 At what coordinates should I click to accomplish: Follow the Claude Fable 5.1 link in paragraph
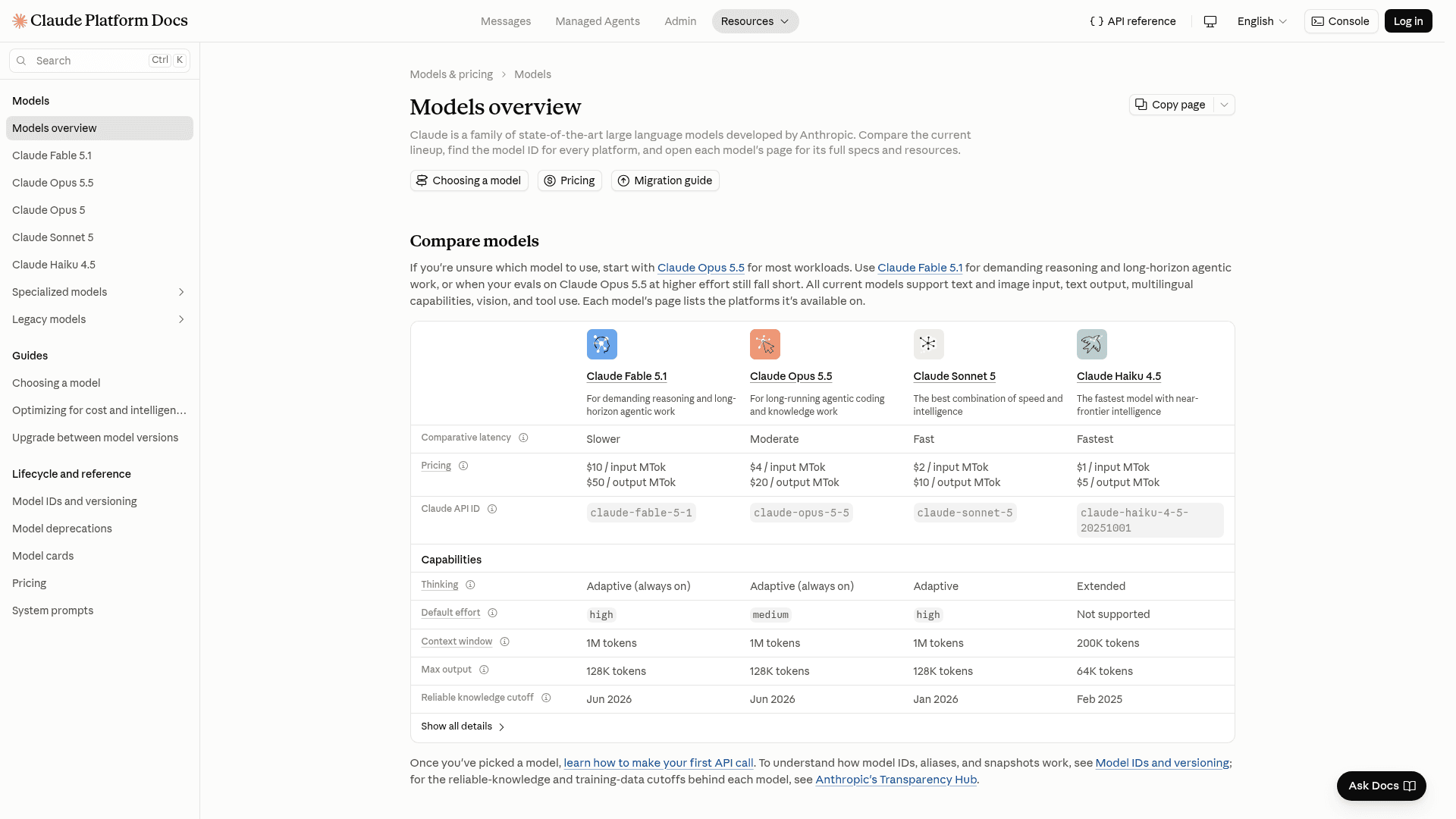tap(920, 268)
